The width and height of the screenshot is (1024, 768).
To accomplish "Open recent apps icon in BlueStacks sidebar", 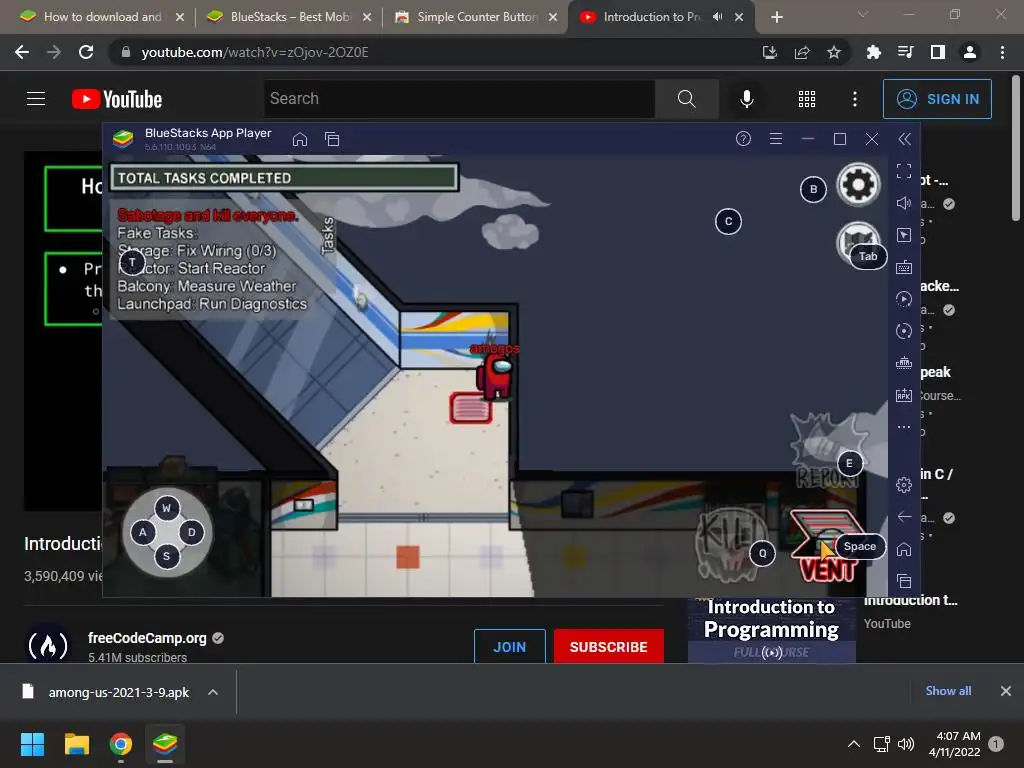I will click(904, 581).
